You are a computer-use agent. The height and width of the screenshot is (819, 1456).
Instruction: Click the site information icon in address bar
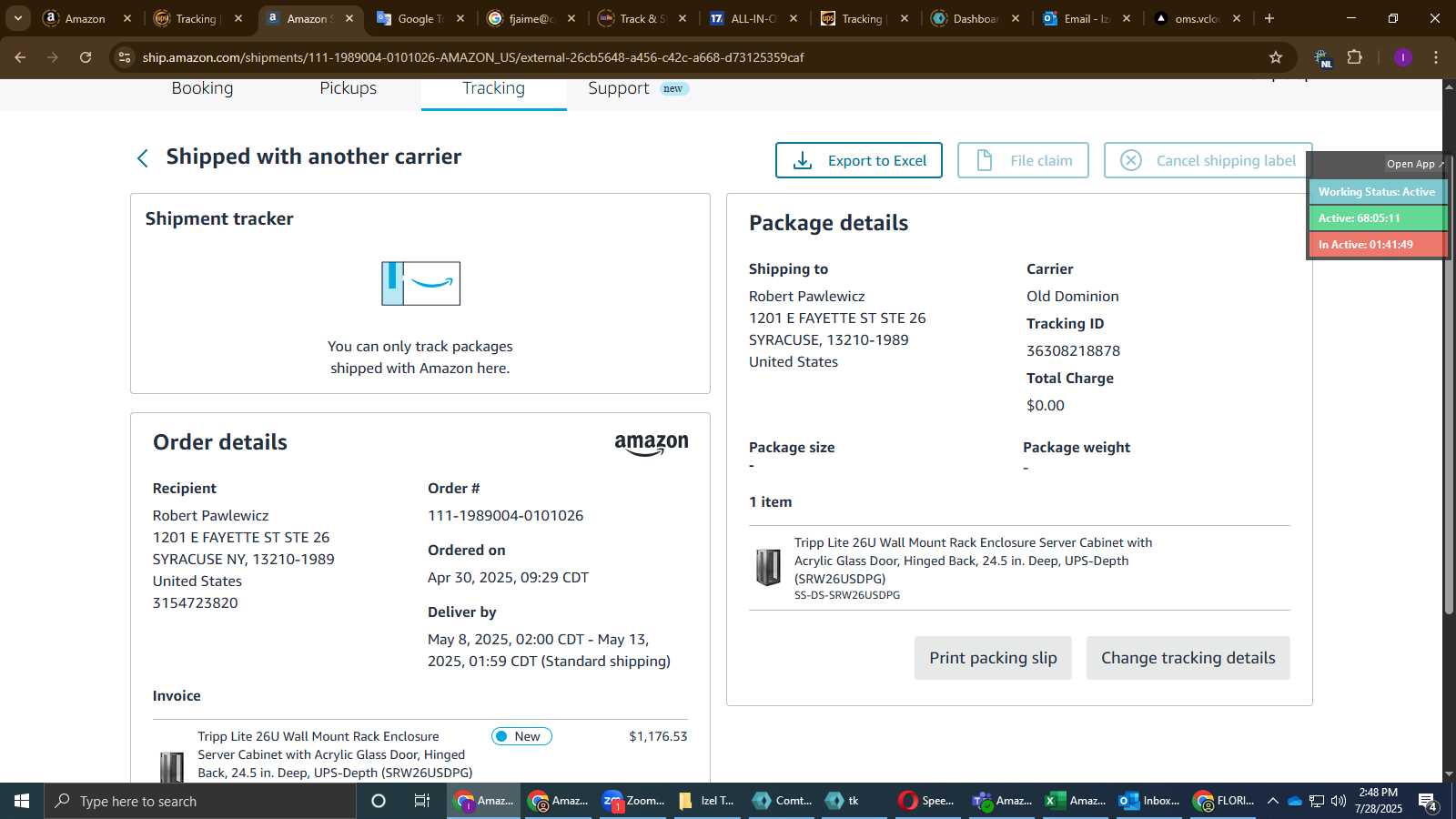(125, 57)
